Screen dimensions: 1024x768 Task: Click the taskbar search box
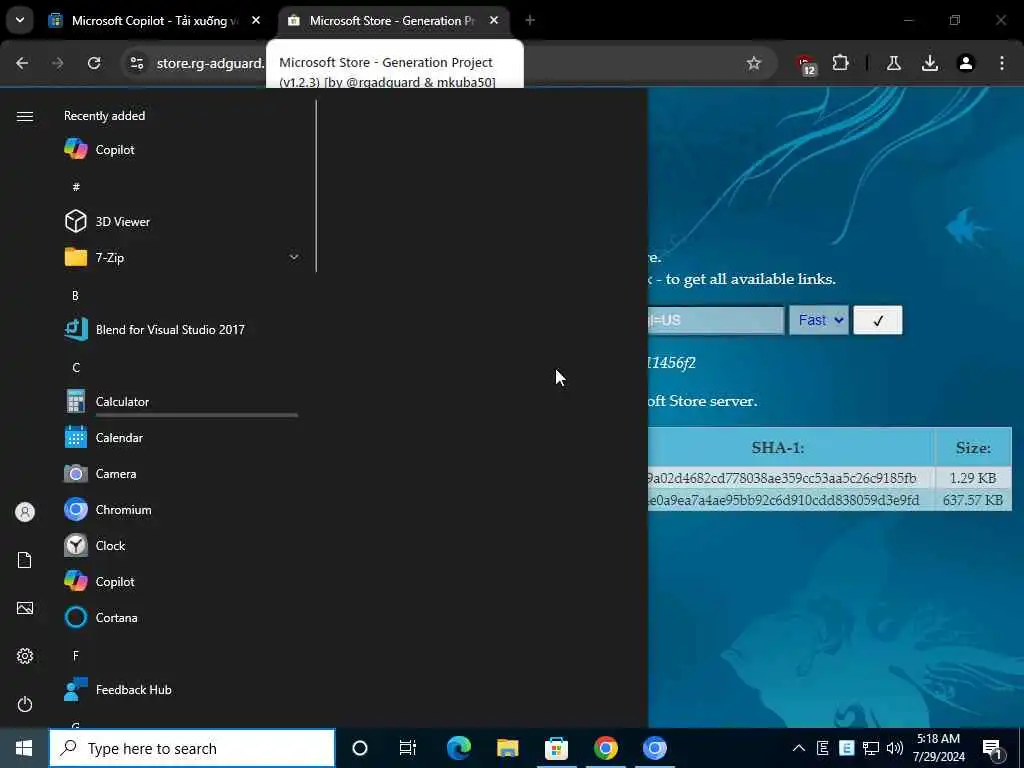192,748
